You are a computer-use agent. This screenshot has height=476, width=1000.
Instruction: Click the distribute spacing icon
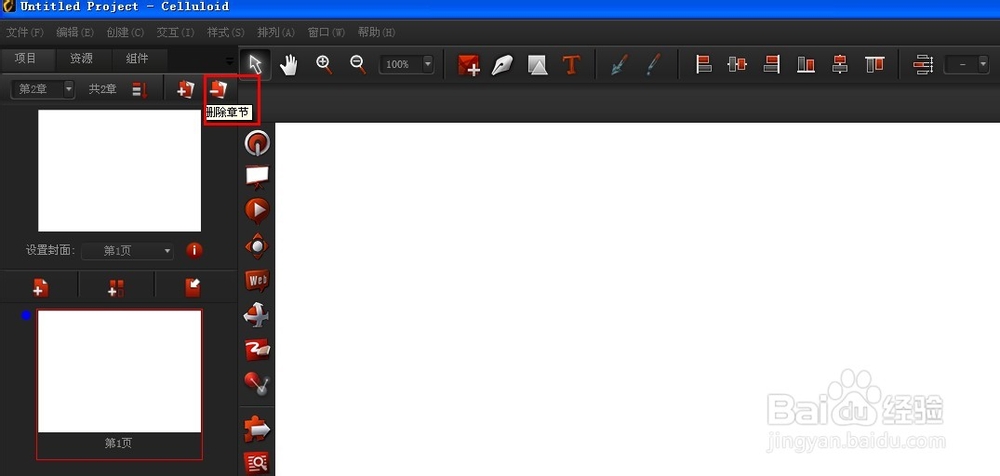923,64
